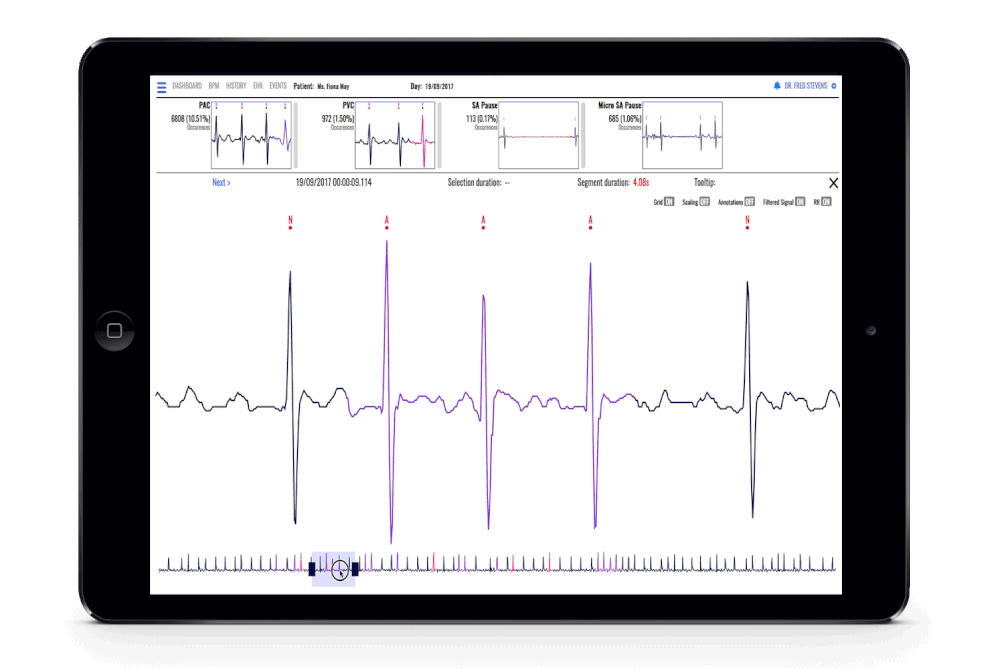This screenshot has height=670, width=1000.
Task: Click the Next link to advance segment
Action: [x=222, y=183]
